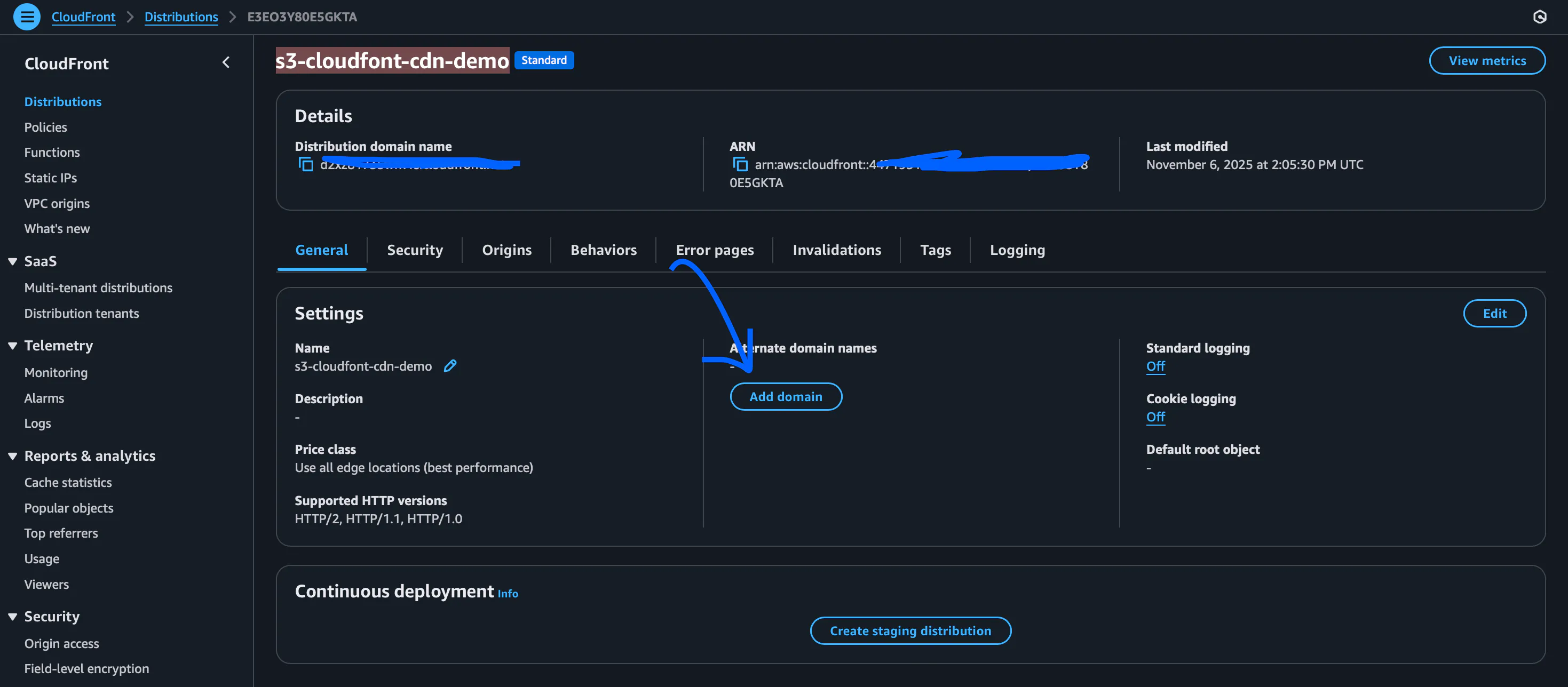Open View metrics
This screenshot has width=1568, height=687.
(1487, 60)
